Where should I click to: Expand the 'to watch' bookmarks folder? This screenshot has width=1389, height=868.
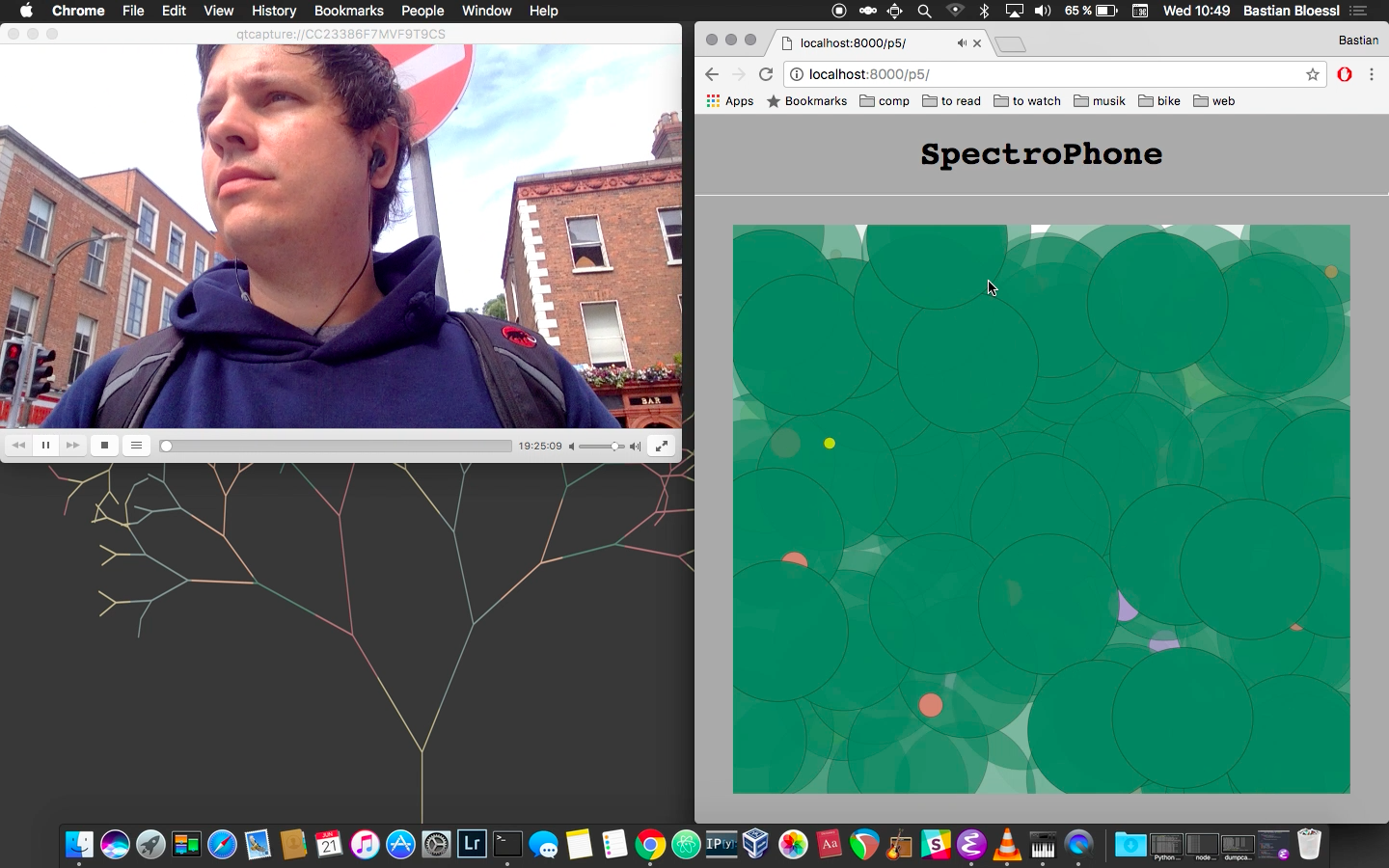pos(1026,101)
